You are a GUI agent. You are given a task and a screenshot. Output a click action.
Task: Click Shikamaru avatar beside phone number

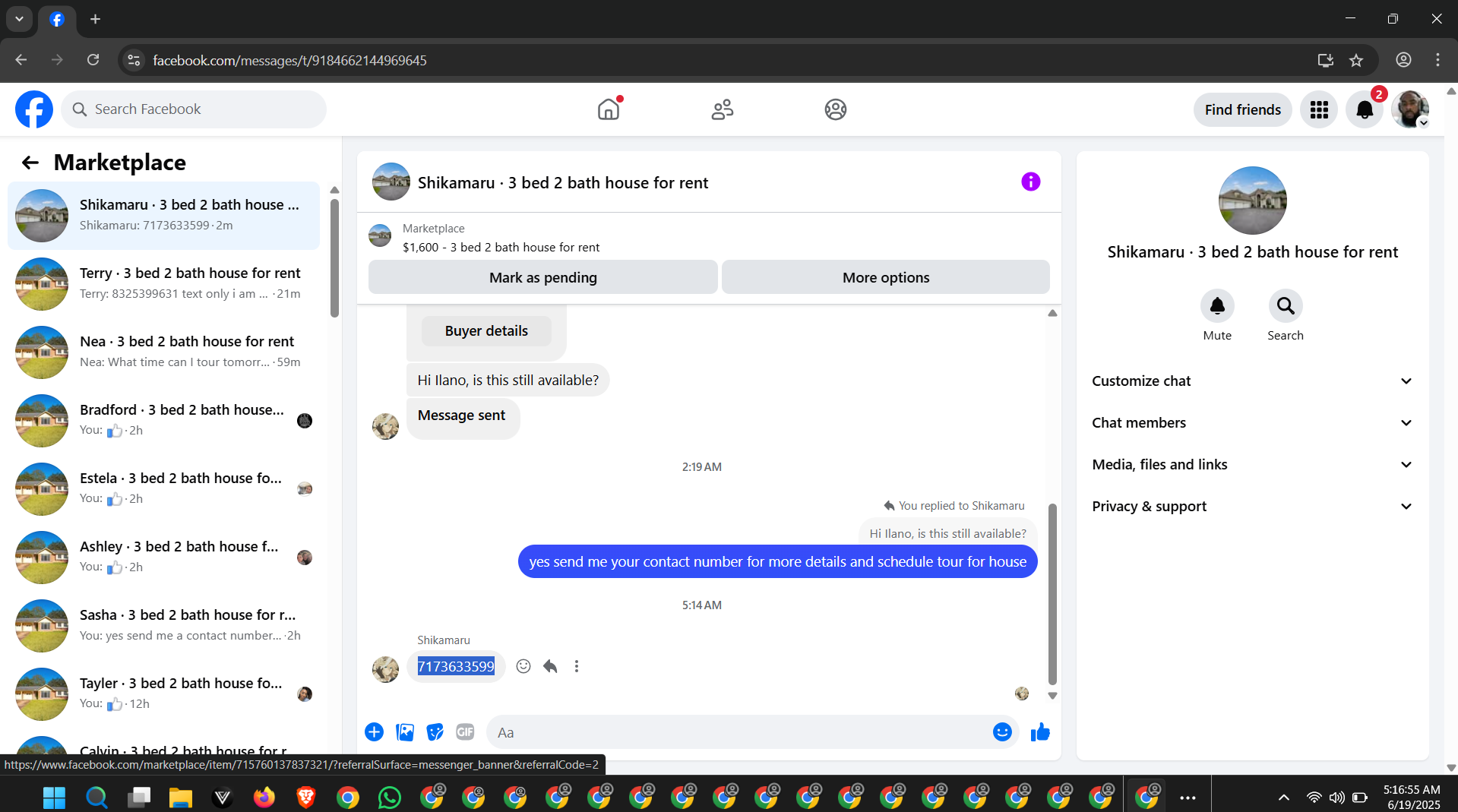coord(385,669)
